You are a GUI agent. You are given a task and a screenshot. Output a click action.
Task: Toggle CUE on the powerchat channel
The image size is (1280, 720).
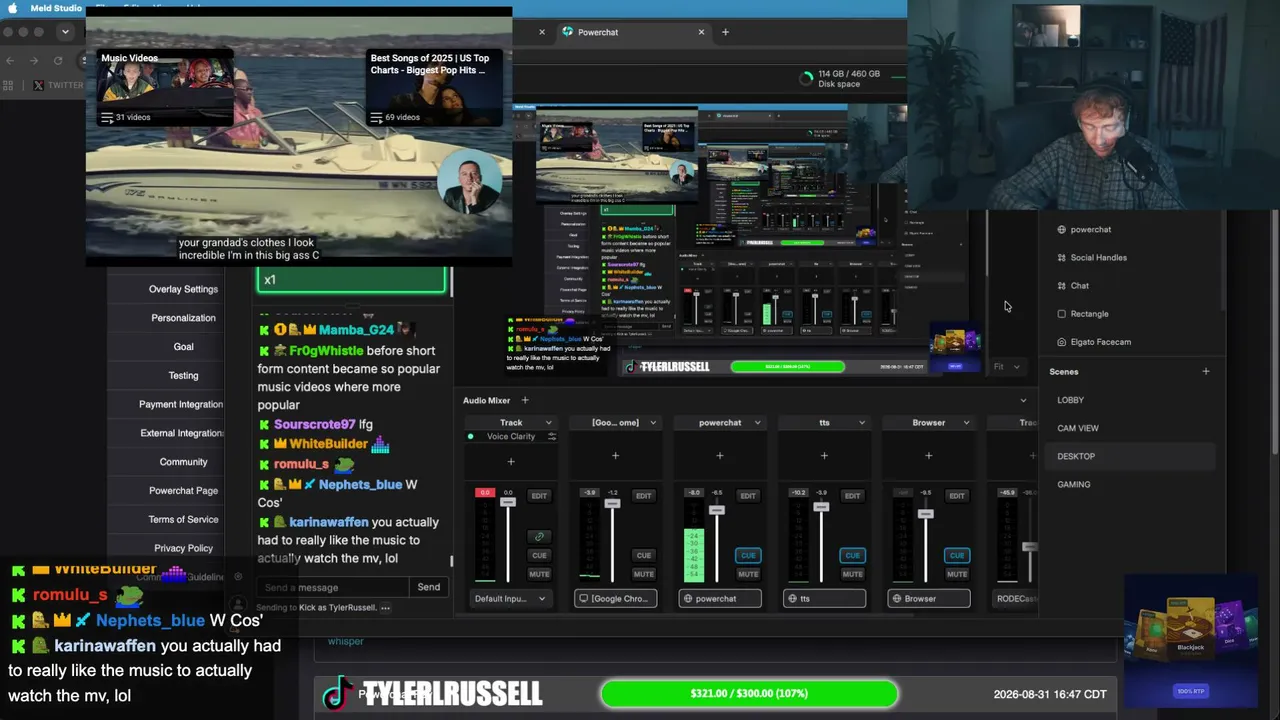pyautogui.click(x=748, y=555)
